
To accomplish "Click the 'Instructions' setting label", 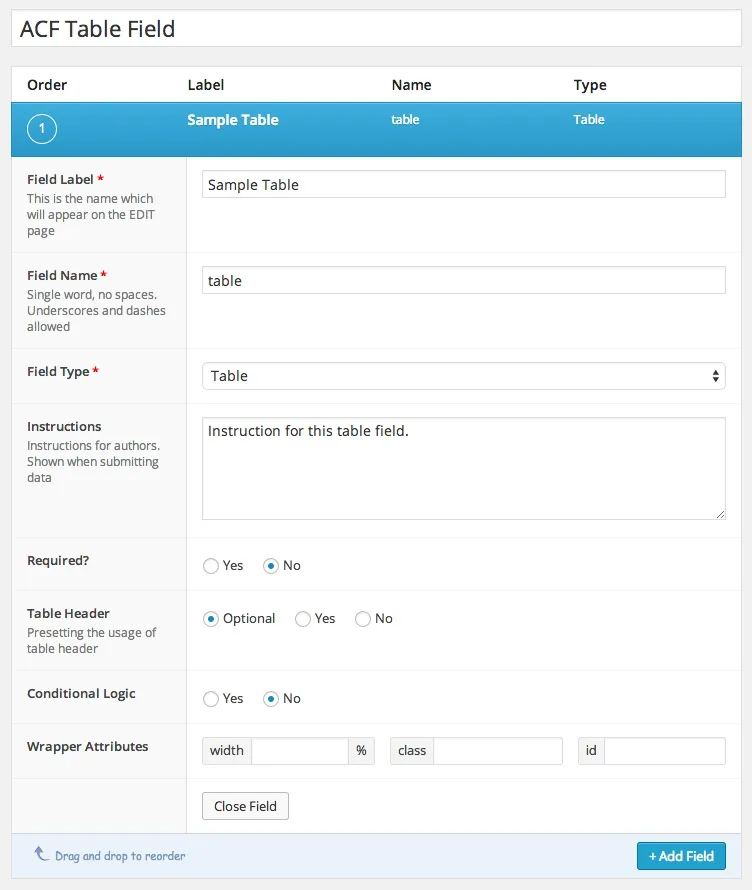I will tap(64, 426).
